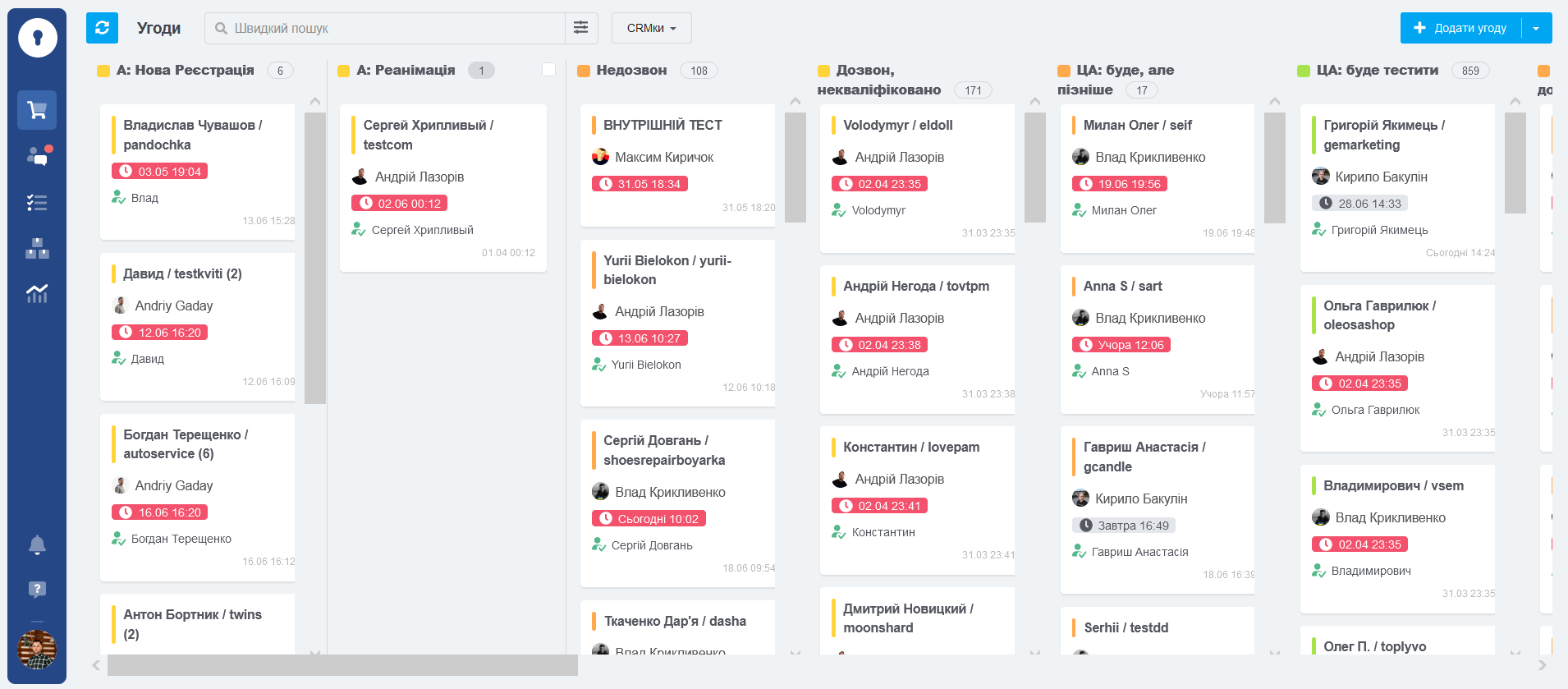Open the shopping cart deals section
Image resolution: width=1568 pixels, height=689 pixels.
[x=37, y=110]
